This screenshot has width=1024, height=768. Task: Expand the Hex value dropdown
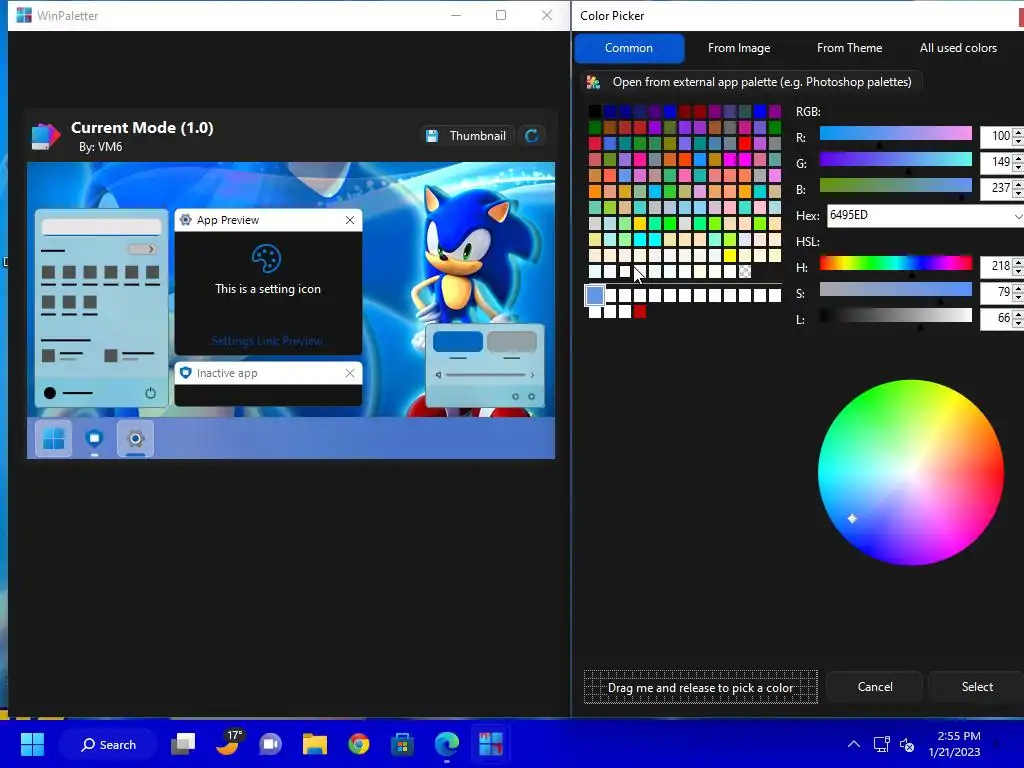click(x=1017, y=216)
